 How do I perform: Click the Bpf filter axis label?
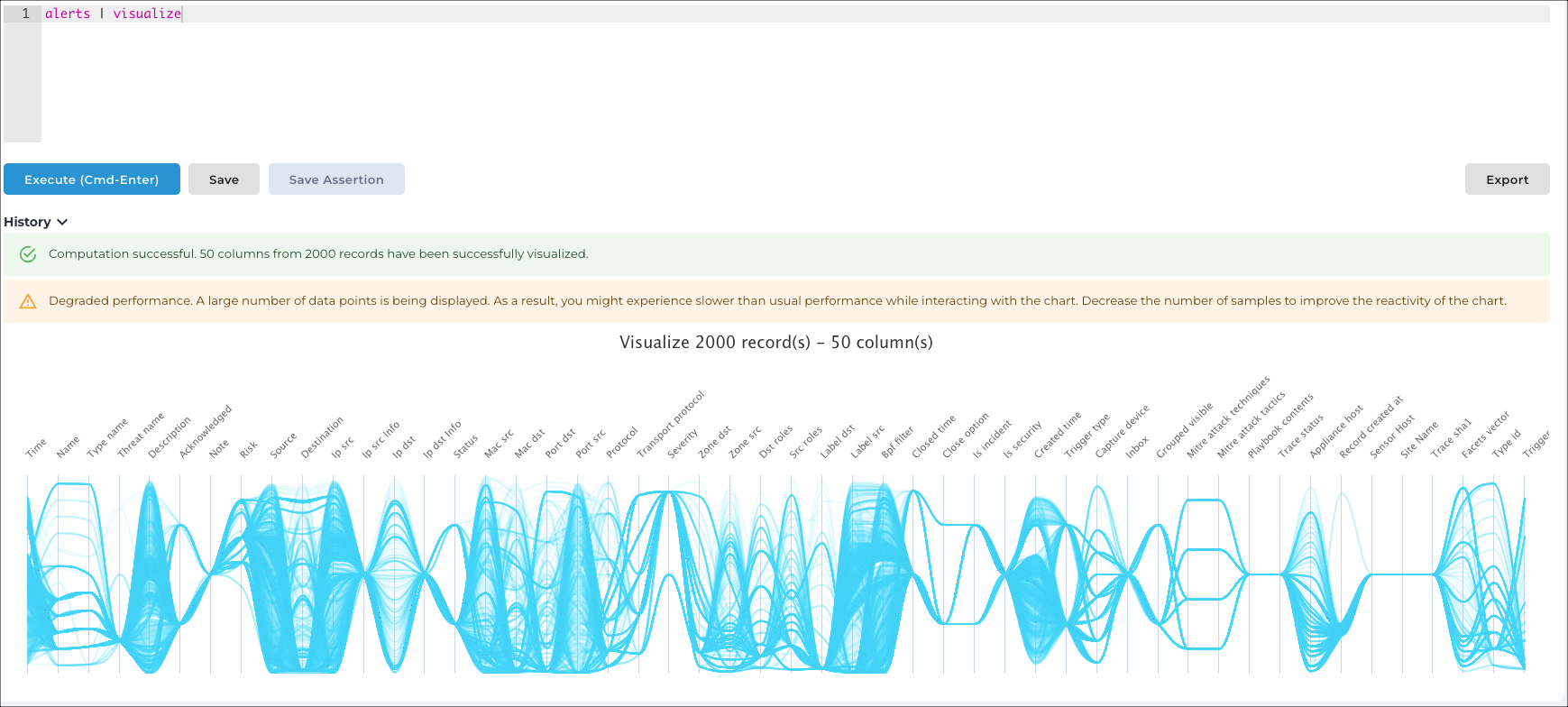click(897, 442)
